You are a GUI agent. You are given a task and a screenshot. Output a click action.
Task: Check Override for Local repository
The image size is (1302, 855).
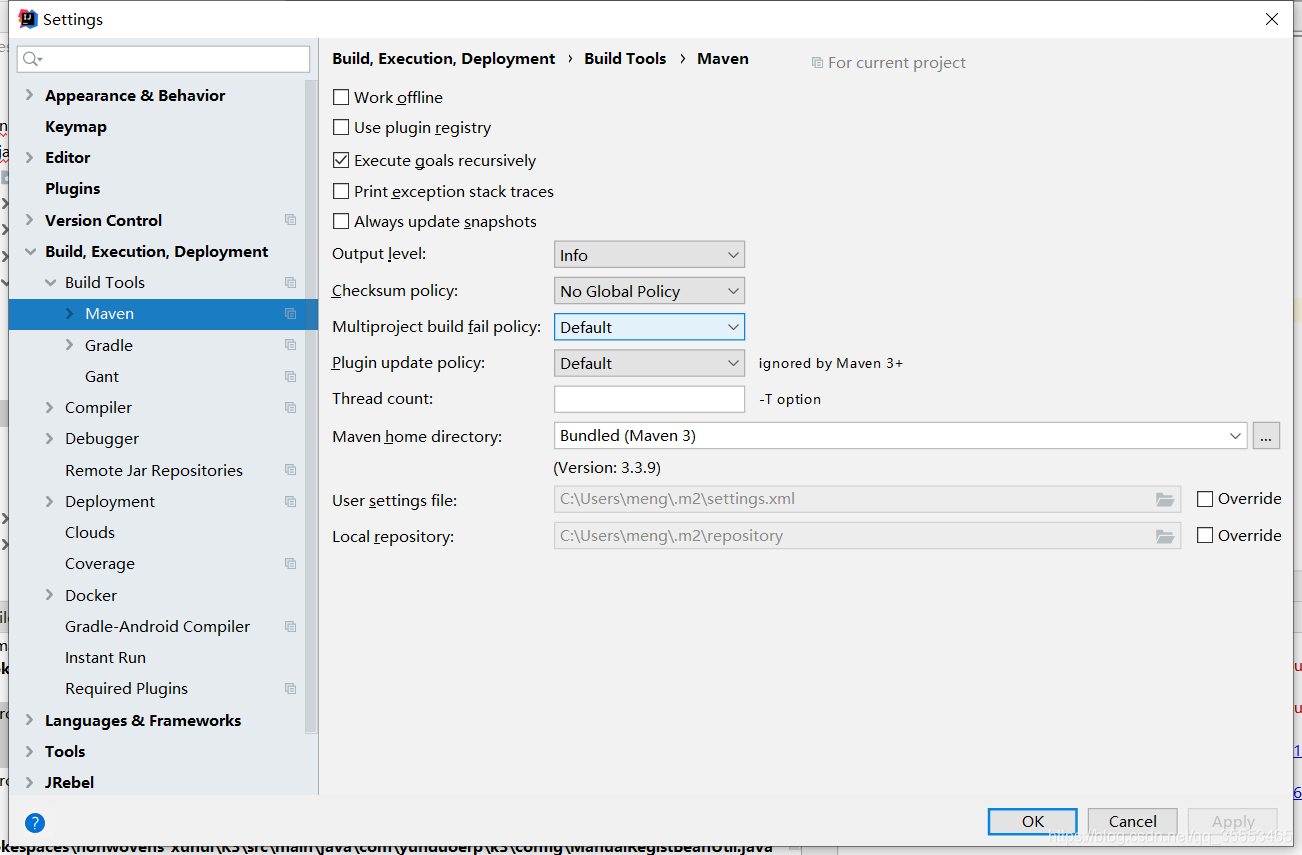coord(1205,535)
